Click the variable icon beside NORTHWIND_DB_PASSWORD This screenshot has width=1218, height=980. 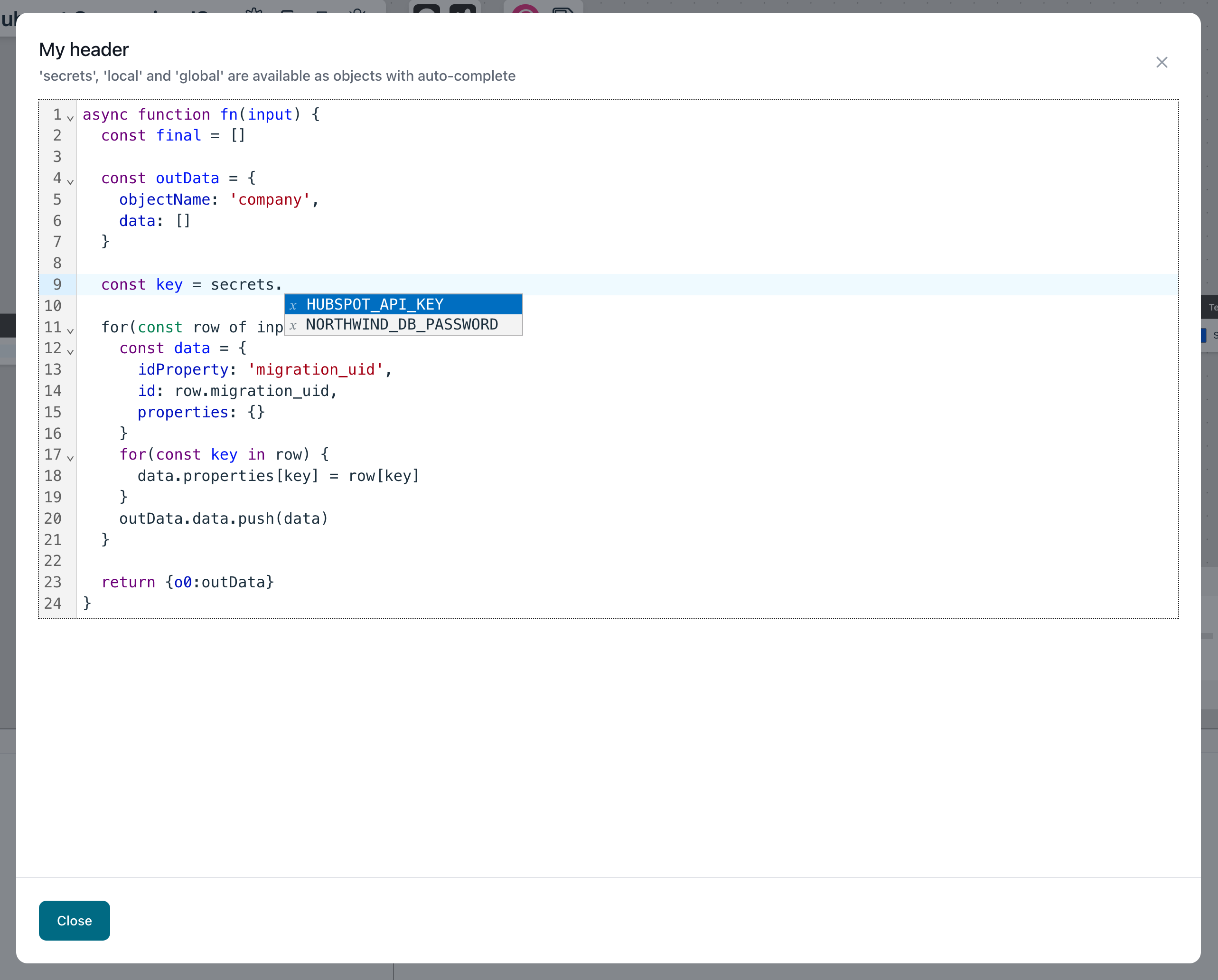(293, 326)
